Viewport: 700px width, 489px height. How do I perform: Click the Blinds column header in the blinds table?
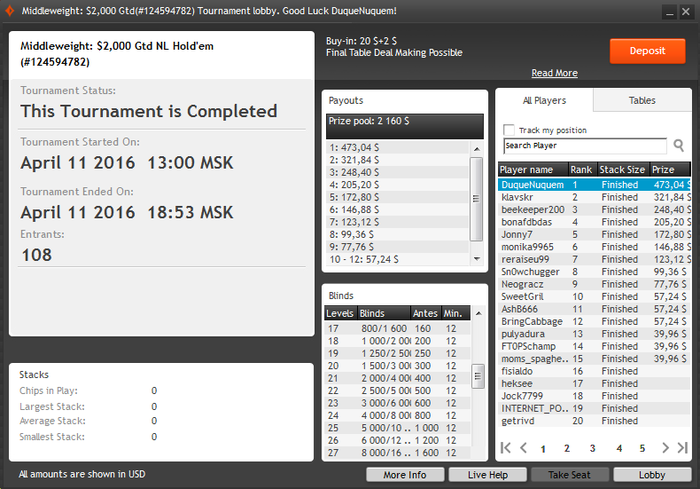(x=383, y=313)
